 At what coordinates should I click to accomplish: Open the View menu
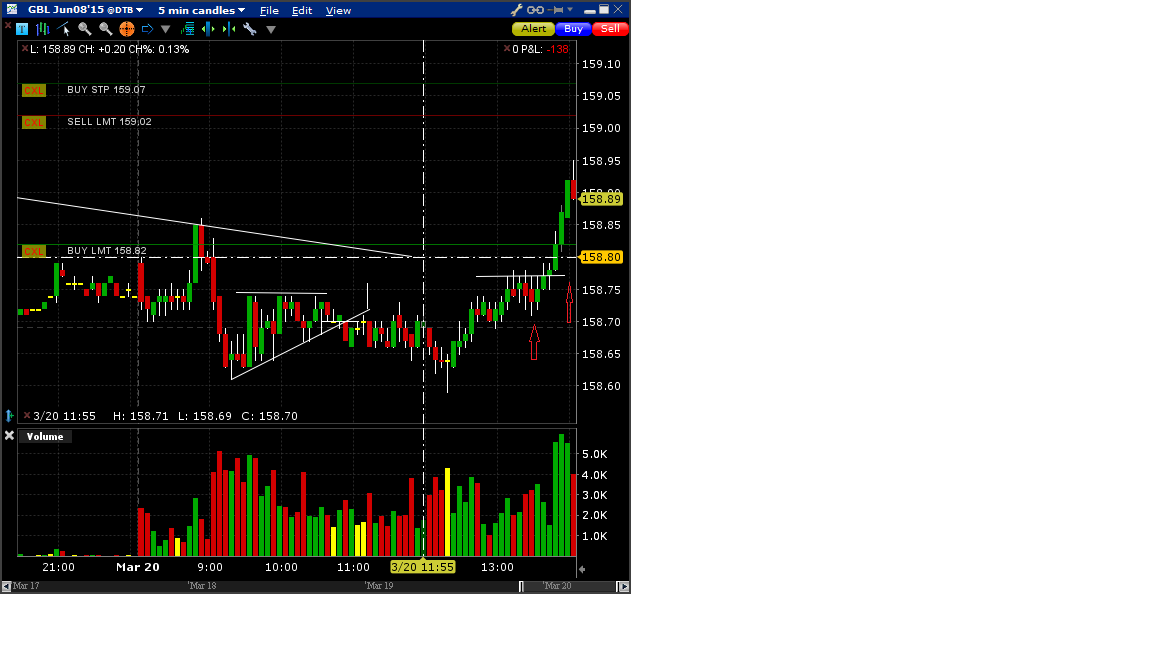tap(338, 10)
